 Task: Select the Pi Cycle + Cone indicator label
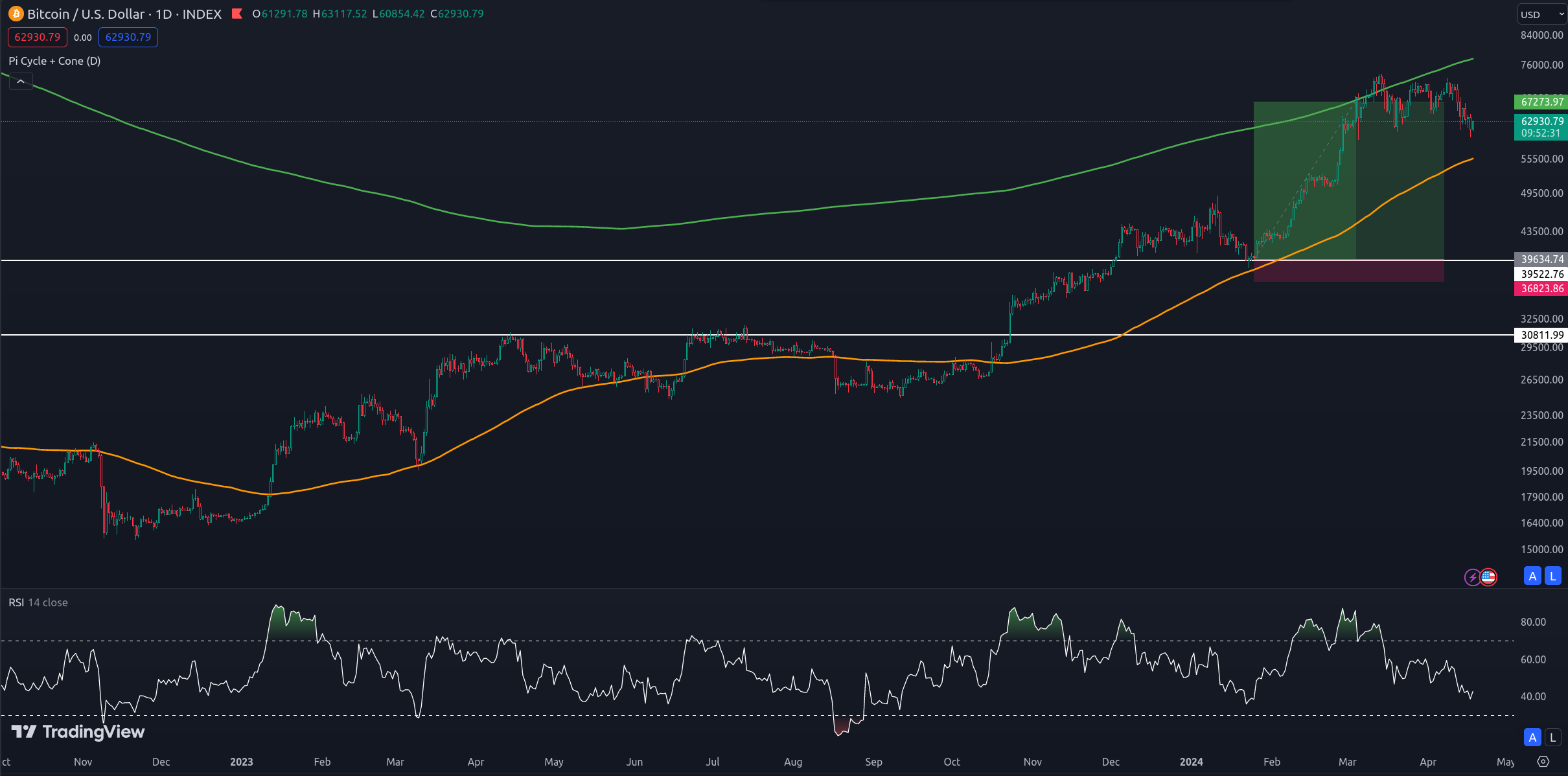tap(54, 61)
